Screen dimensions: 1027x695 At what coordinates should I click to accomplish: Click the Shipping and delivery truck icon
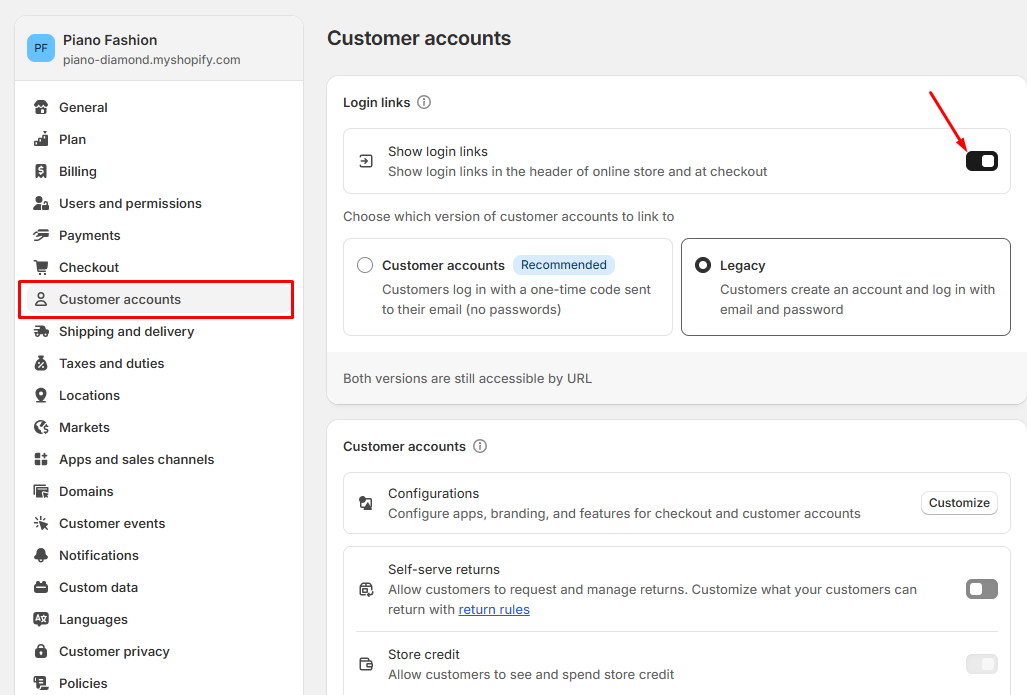pos(41,331)
